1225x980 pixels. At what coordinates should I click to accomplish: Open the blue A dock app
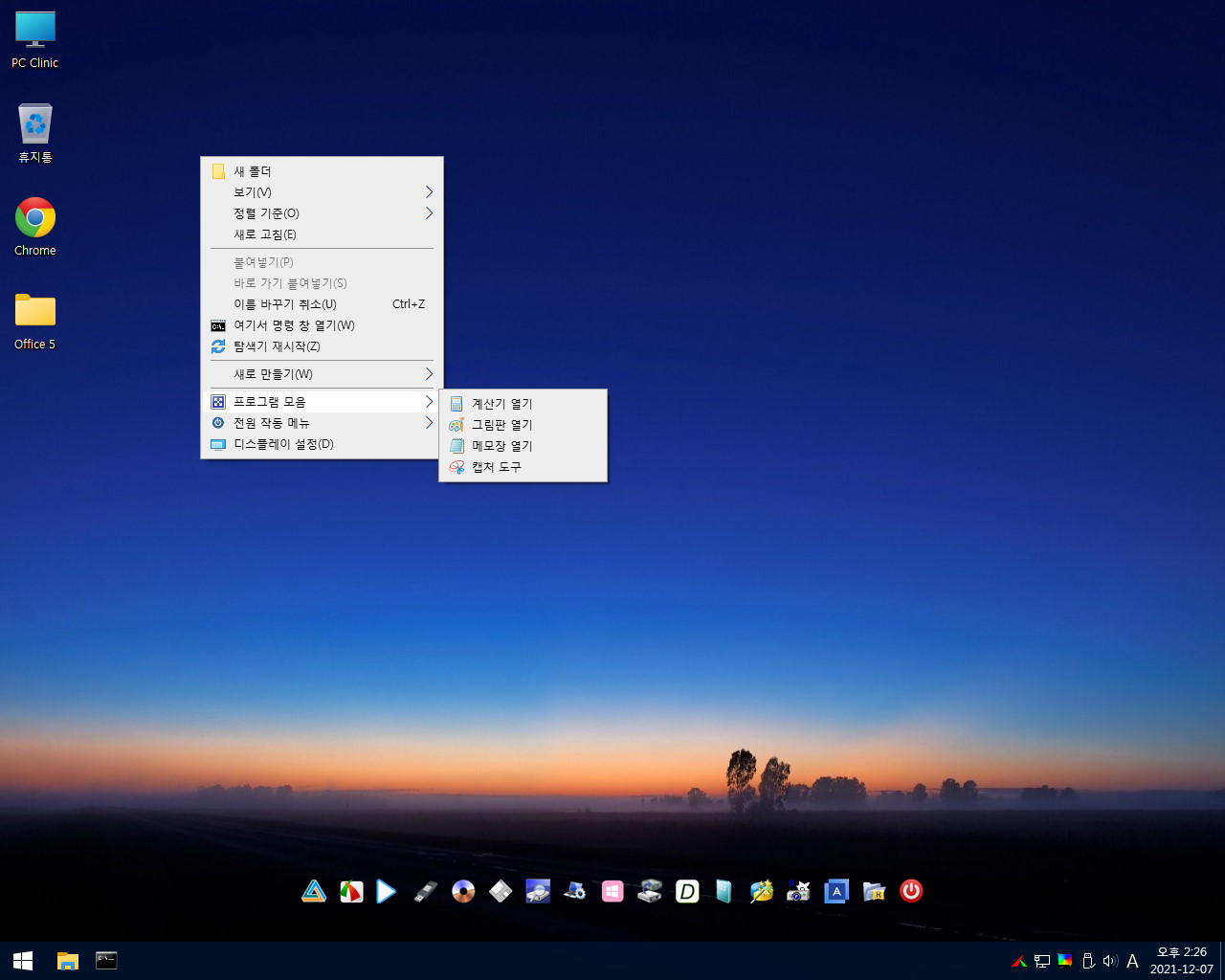(836, 892)
